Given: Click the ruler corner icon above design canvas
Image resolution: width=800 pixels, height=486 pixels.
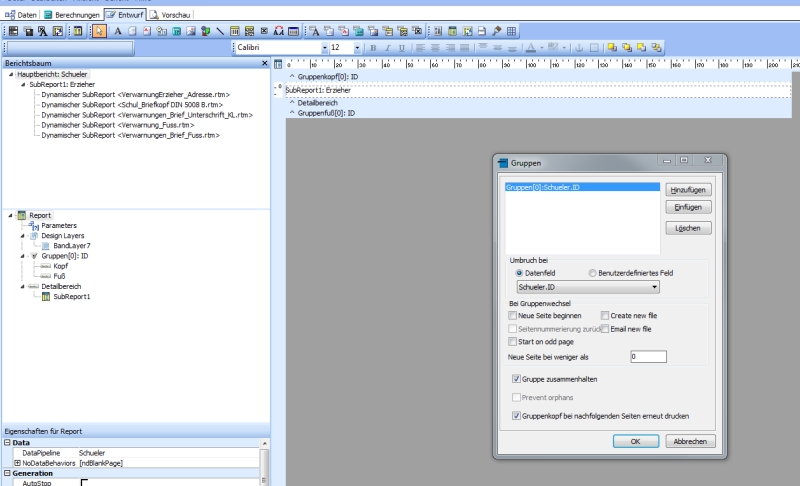Looking at the screenshot, I should click(x=278, y=64).
